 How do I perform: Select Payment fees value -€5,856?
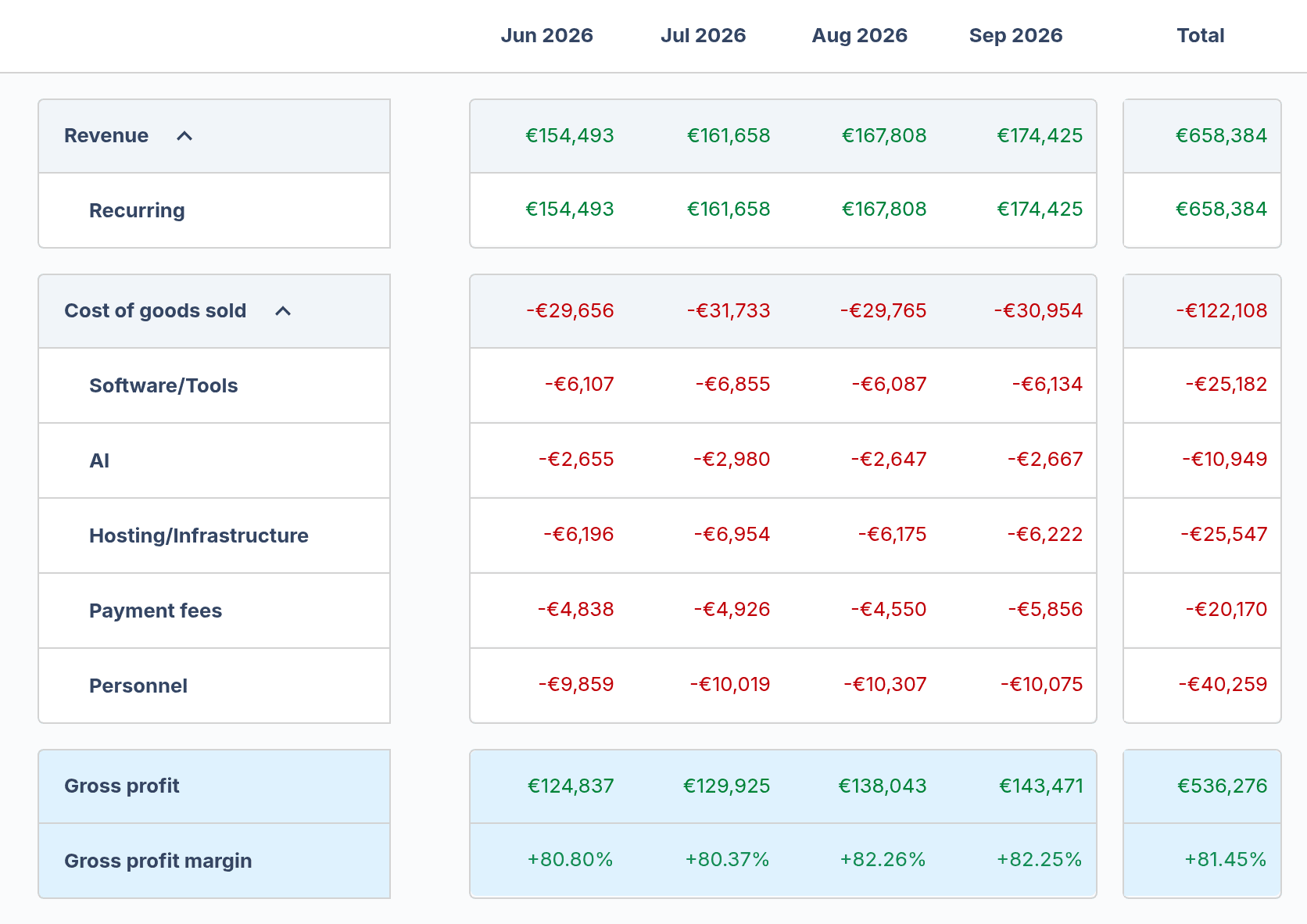pos(1045,609)
